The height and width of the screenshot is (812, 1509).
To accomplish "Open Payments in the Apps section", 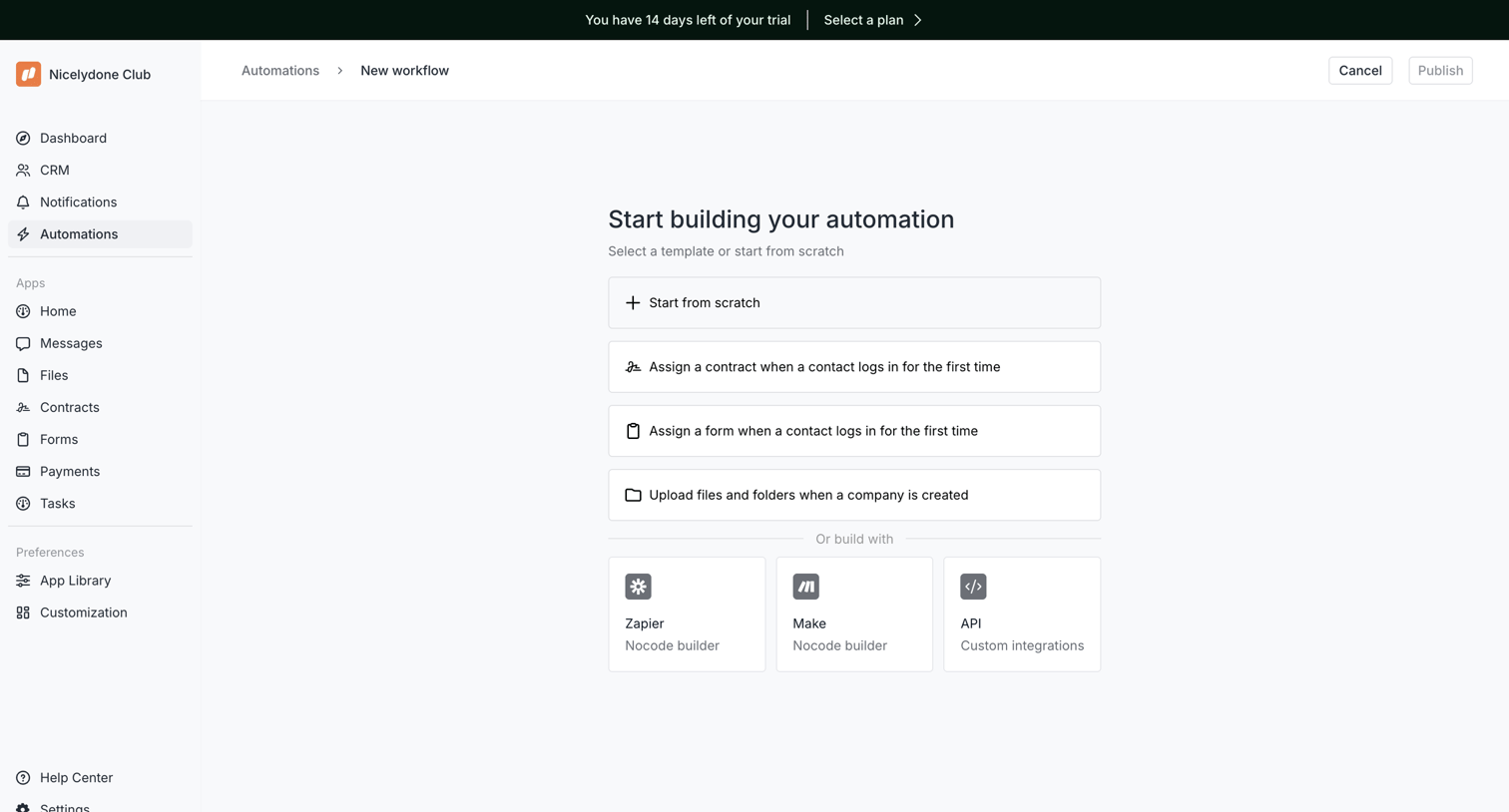I will pyautogui.click(x=100, y=471).
